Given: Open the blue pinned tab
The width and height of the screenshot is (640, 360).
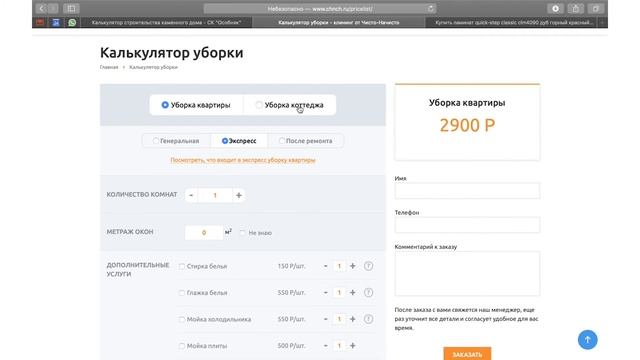Looking at the screenshot, I should (x=56, y=22).
